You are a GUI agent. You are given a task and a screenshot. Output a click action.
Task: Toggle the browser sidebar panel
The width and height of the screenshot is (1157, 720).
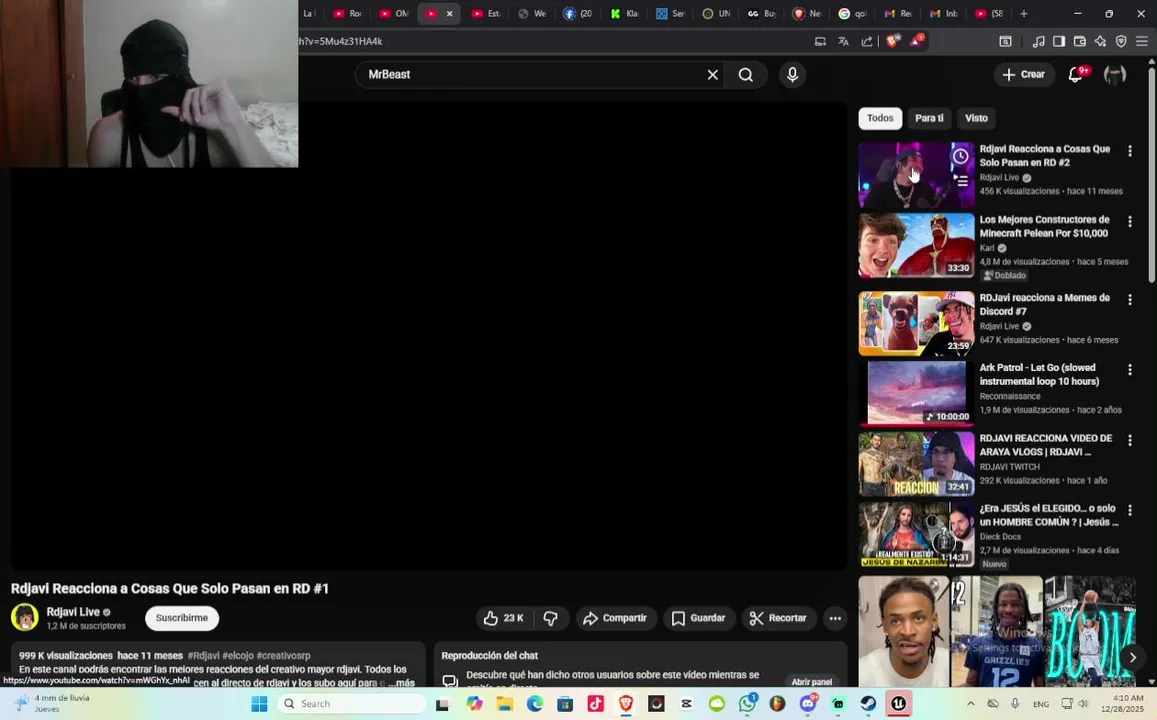1059,41
